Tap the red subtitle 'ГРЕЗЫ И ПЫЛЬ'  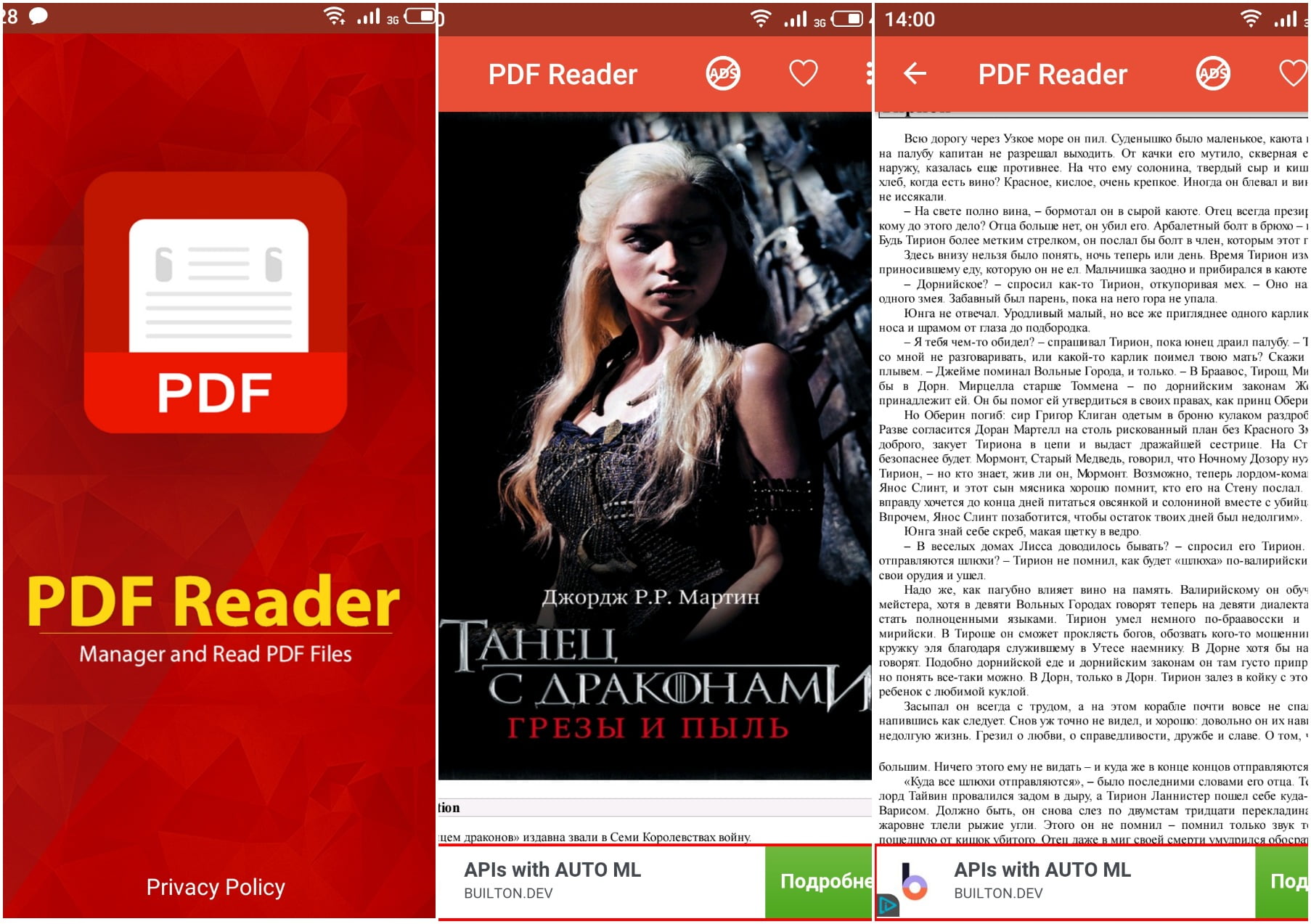(648, 727)
